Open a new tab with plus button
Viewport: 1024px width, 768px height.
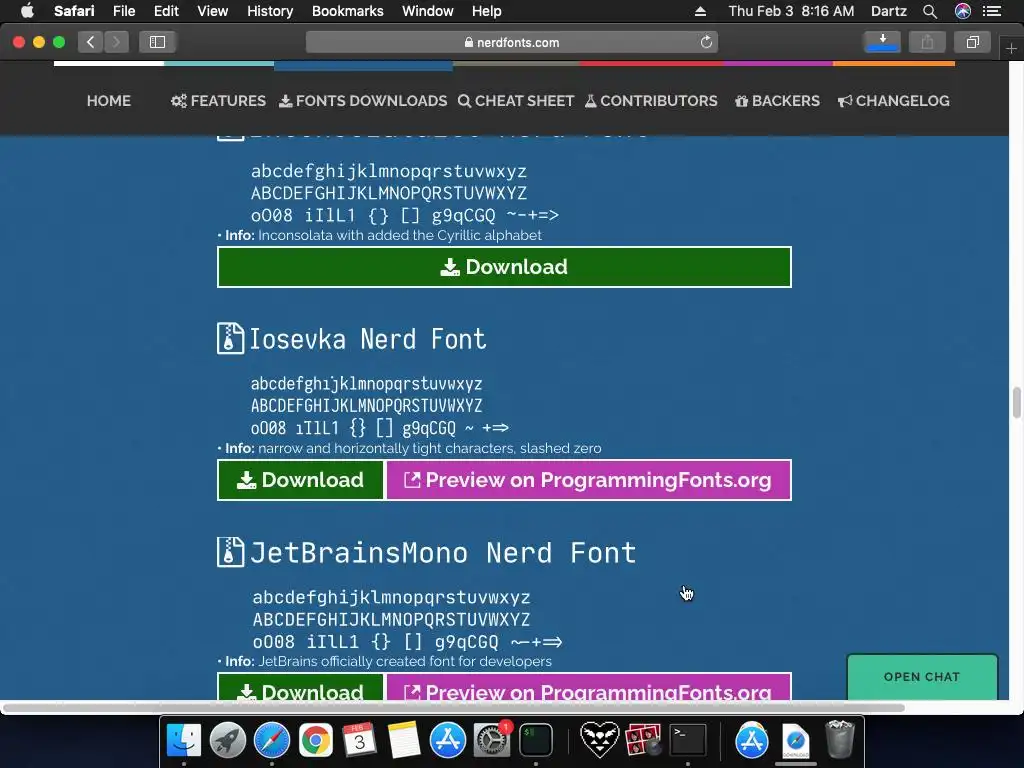(x=1011, y=48)
